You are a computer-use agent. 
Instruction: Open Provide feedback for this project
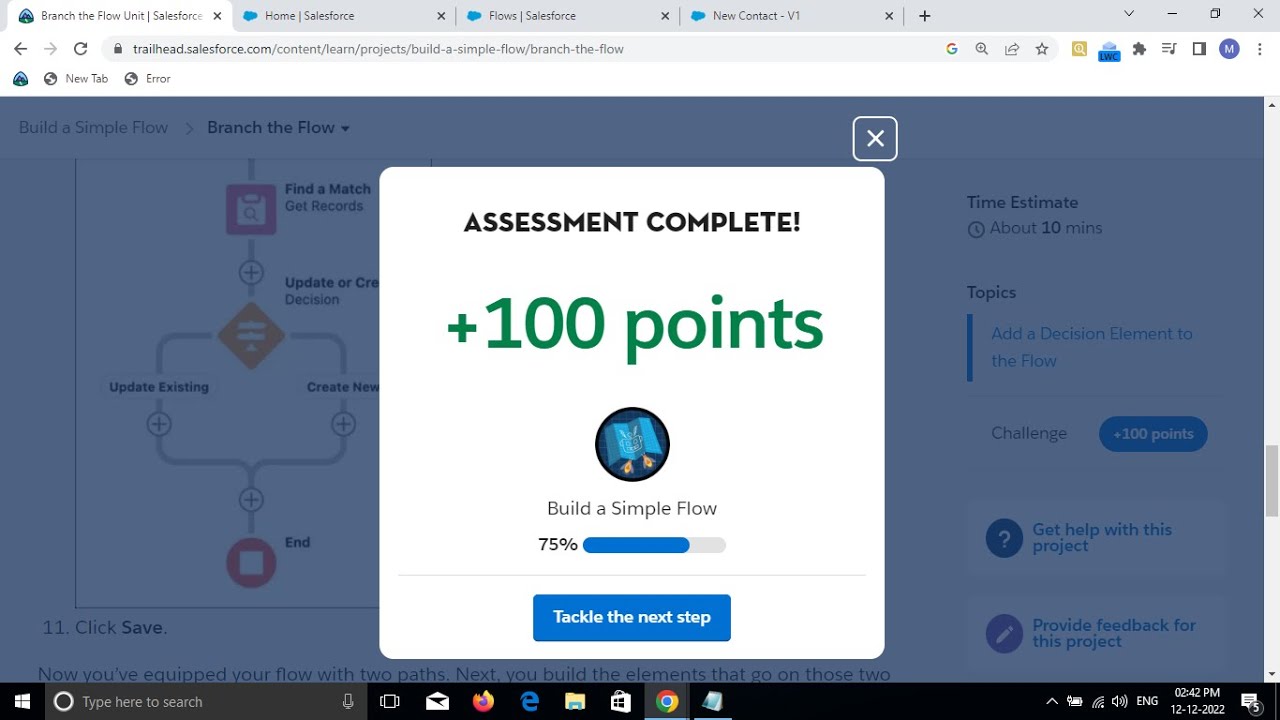tap(1114, 633)
